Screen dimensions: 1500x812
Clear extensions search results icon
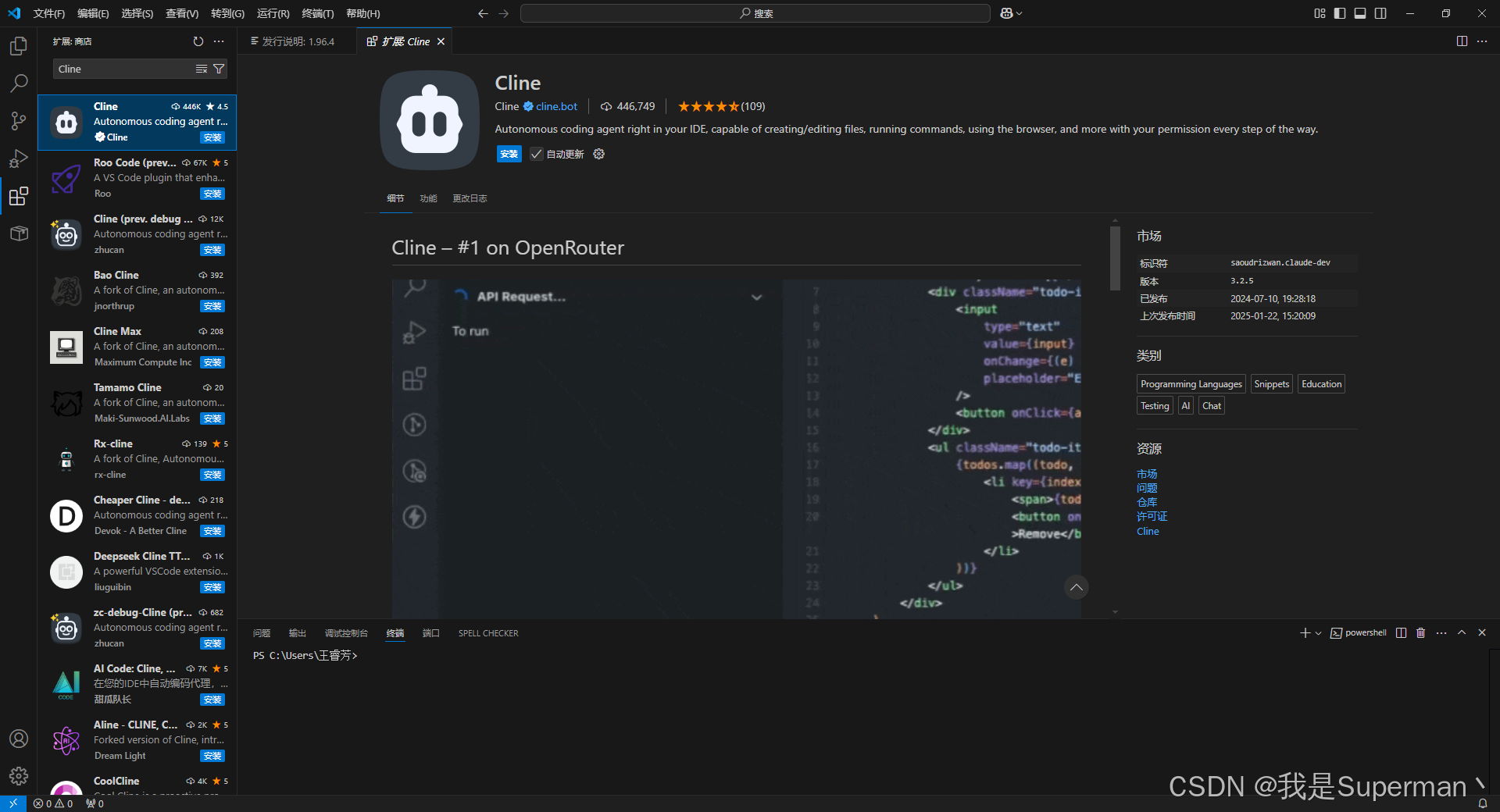click(x=202, y=69)
